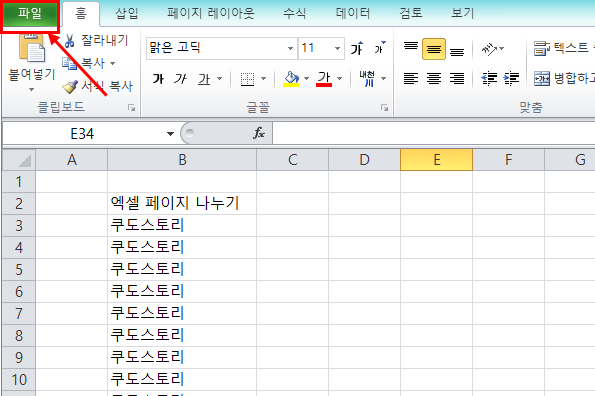Image resolution: width=595 pixels, height=396 pixels.
Task: Click 쿠도스토리 cell in row 3
Action: tap(182, 226)
